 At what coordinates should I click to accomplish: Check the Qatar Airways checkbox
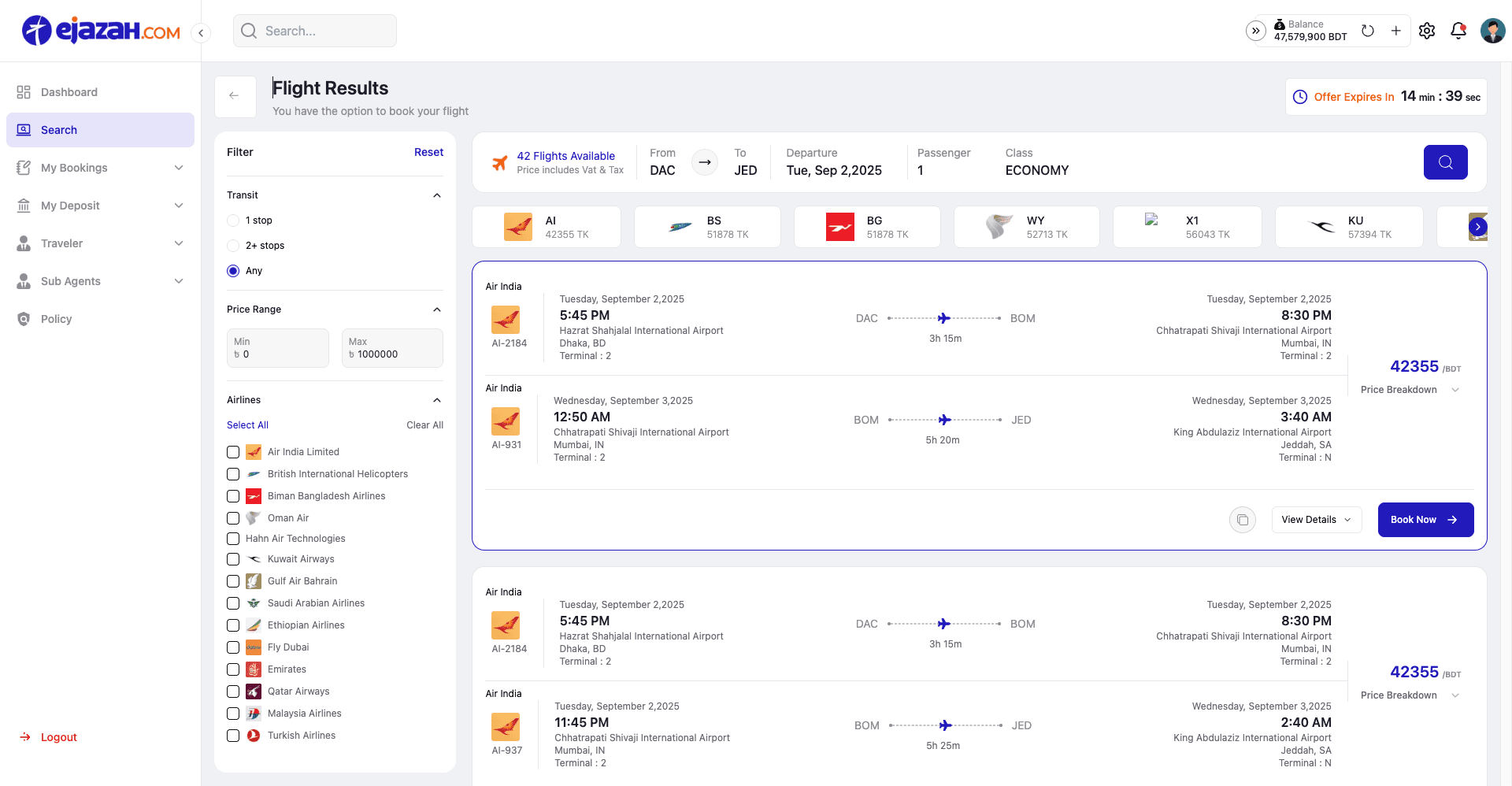tap(233, 691)
